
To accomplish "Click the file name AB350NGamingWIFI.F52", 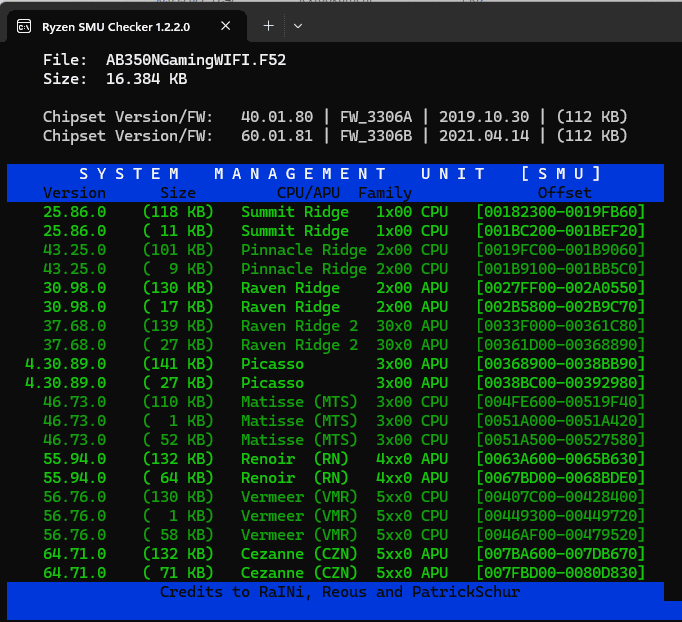I will (x=196, y=60).
